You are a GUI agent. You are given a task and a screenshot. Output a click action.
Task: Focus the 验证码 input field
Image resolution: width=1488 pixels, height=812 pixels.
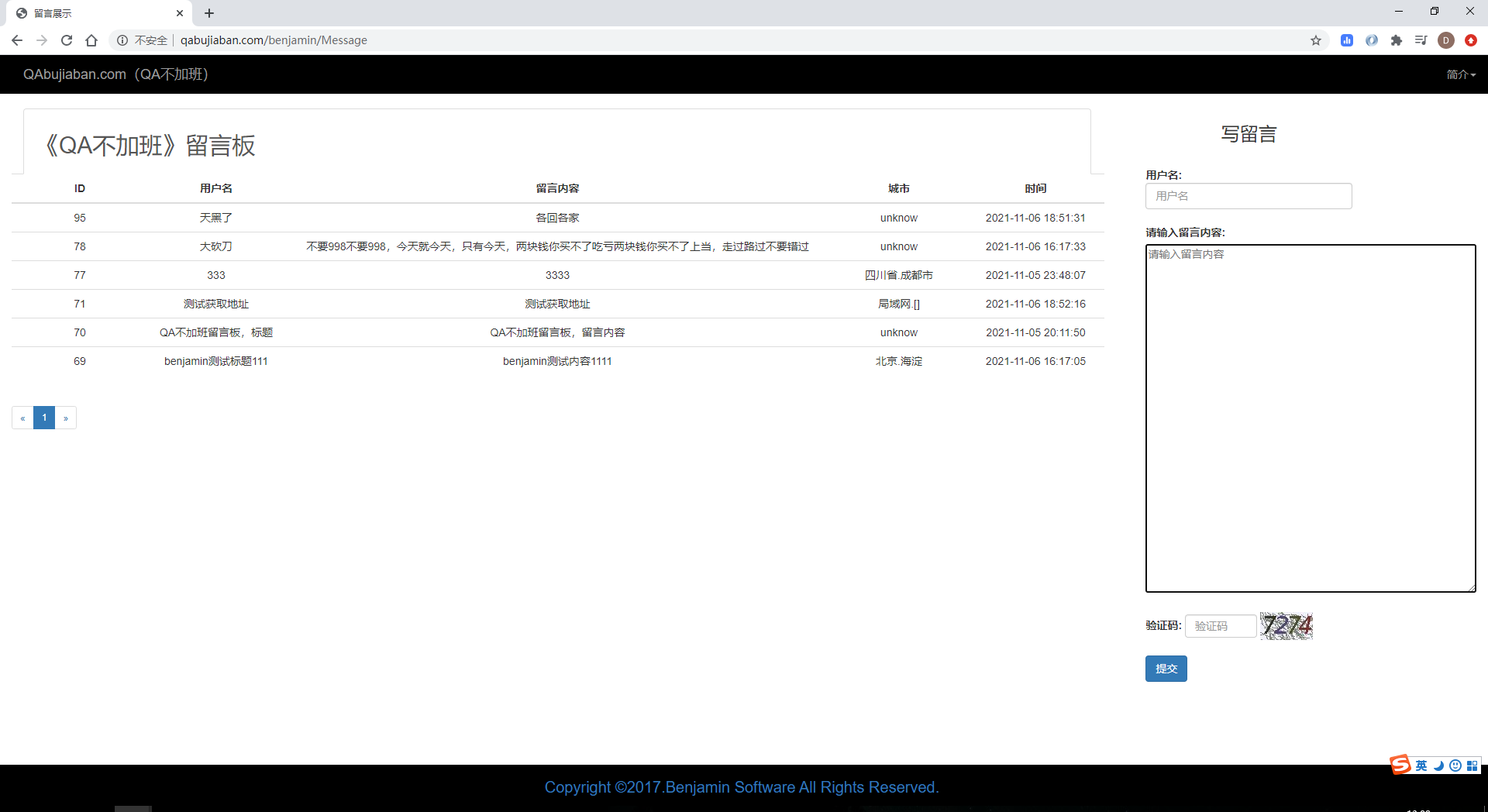click(1221, 626)
